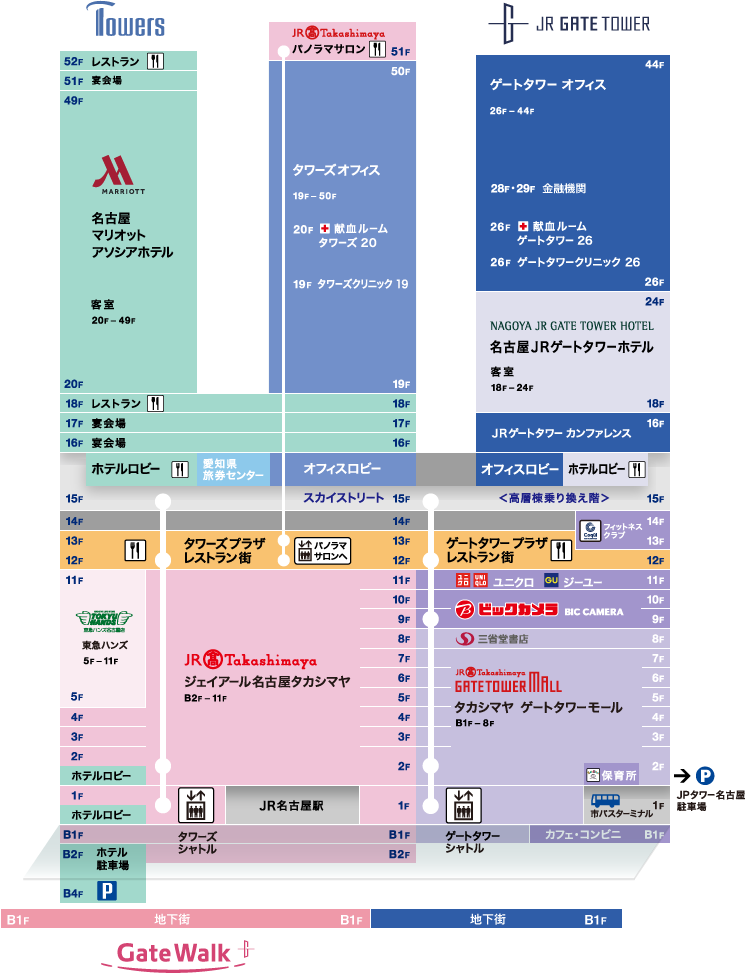Click 名古屋マリオットアソシアホテル text
This screenshot has width=745, height=974.
pos(132,235)
